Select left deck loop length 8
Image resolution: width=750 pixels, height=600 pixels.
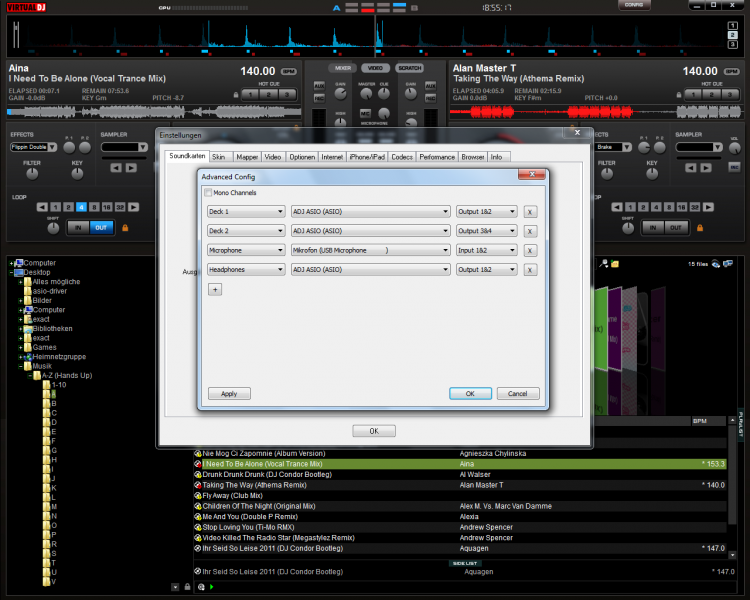(94, 207)
